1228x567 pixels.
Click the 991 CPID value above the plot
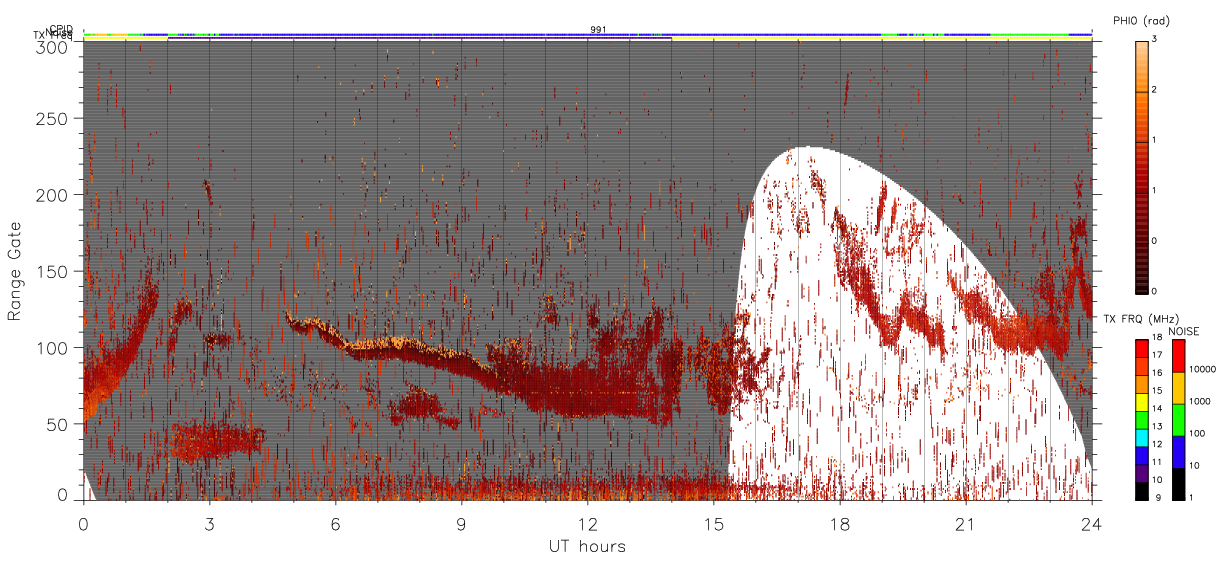(x=598, y=30)
